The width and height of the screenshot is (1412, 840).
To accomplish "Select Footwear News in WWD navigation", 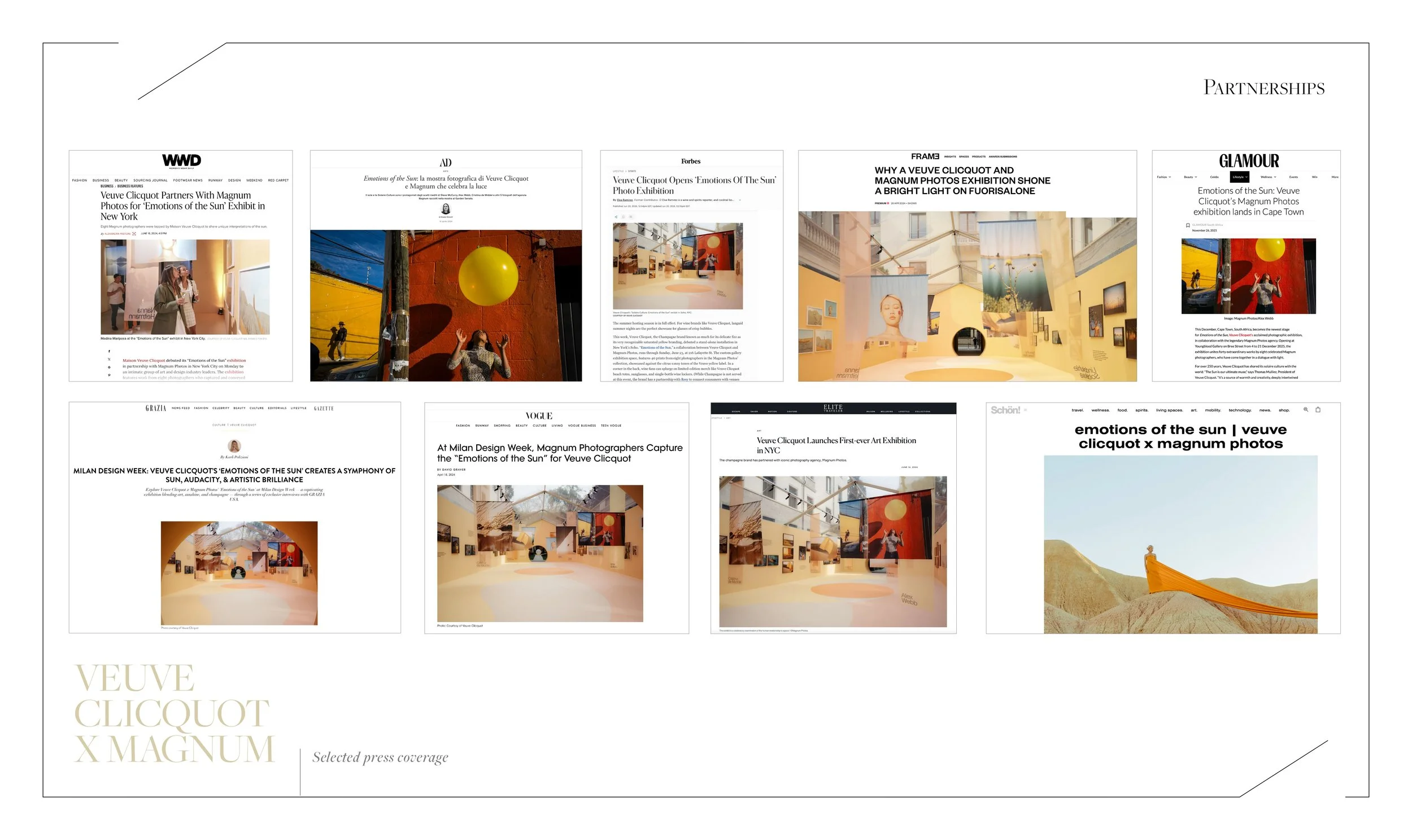I will pos(188,181).
